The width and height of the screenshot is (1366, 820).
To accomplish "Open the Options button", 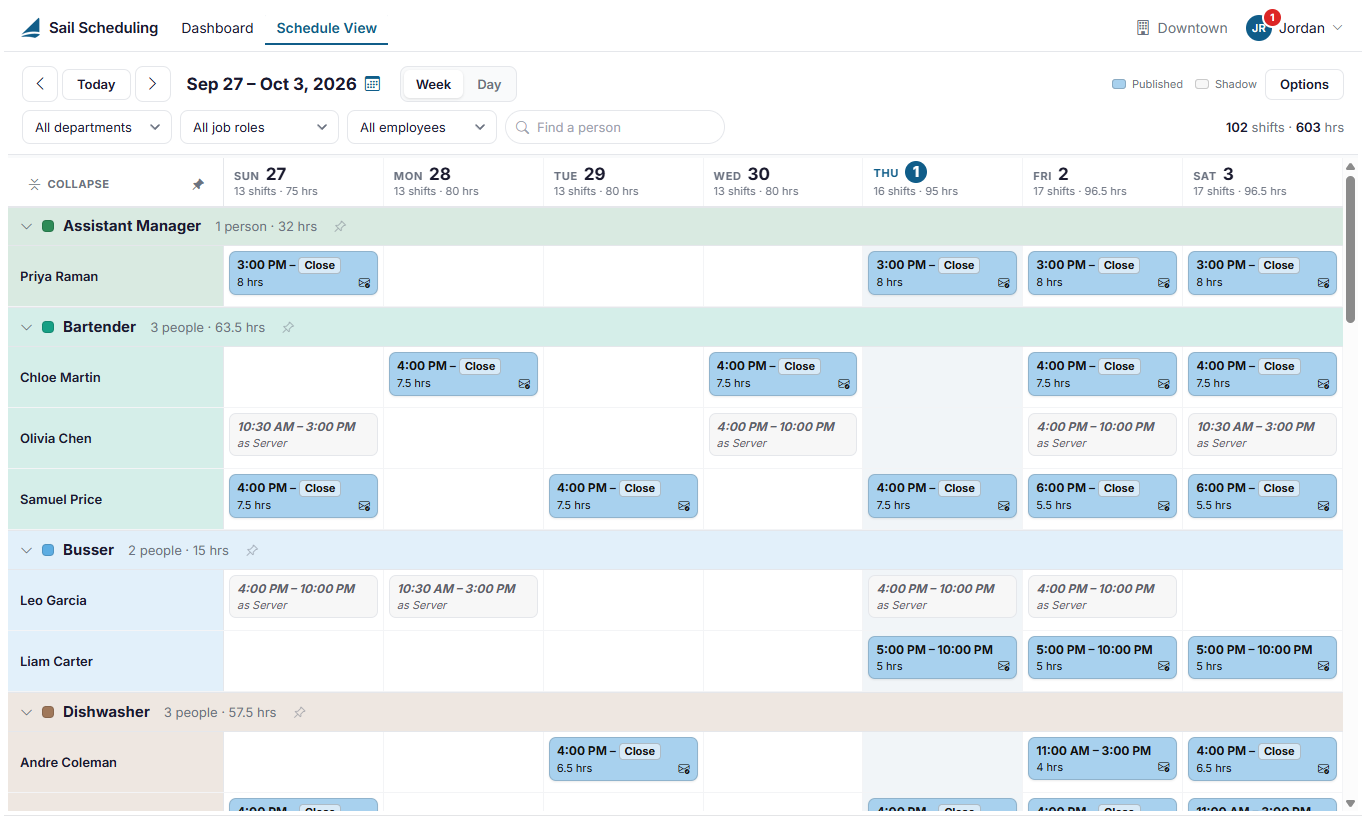I will click(1304, 84).
